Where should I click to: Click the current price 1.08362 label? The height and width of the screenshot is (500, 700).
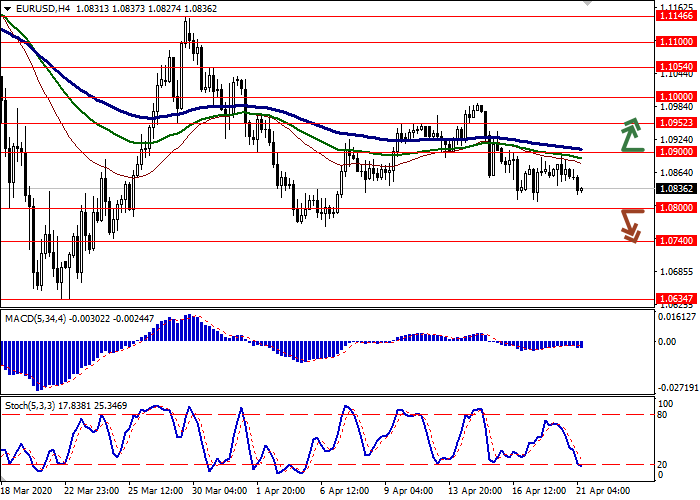pyautogui.click(x=675, y=188)
